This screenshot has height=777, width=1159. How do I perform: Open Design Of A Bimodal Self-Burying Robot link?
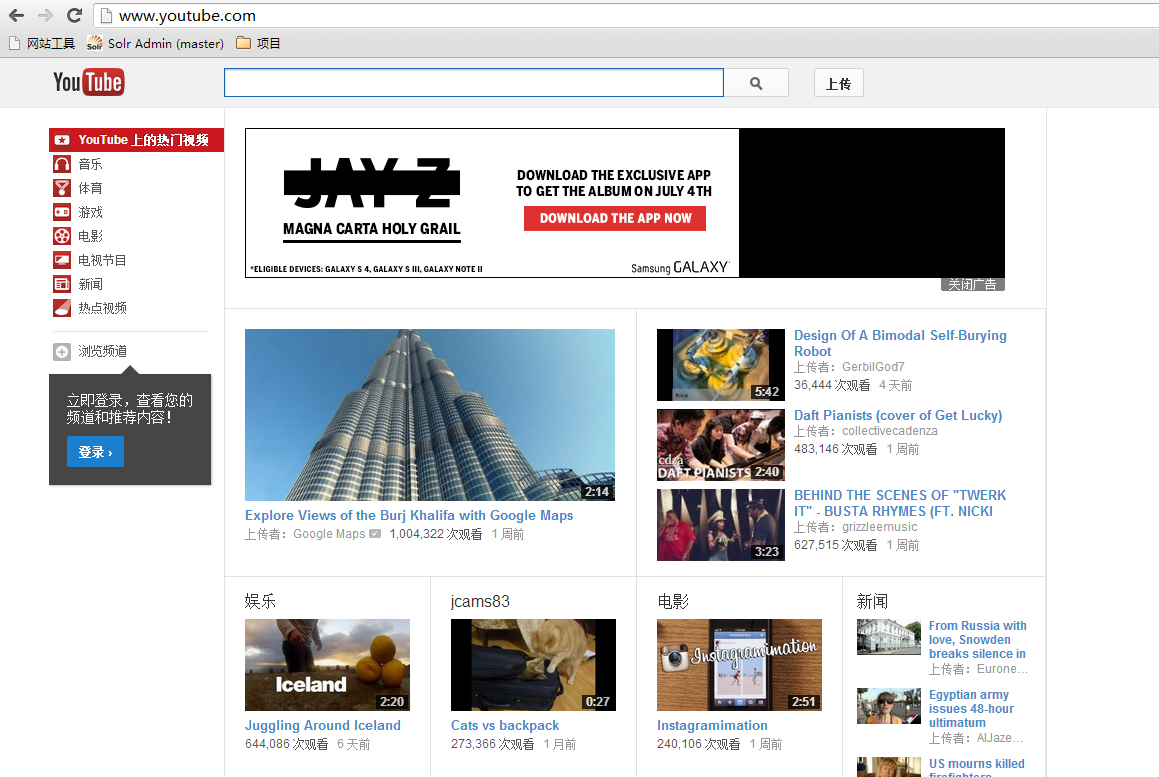(x=900, y=343)
